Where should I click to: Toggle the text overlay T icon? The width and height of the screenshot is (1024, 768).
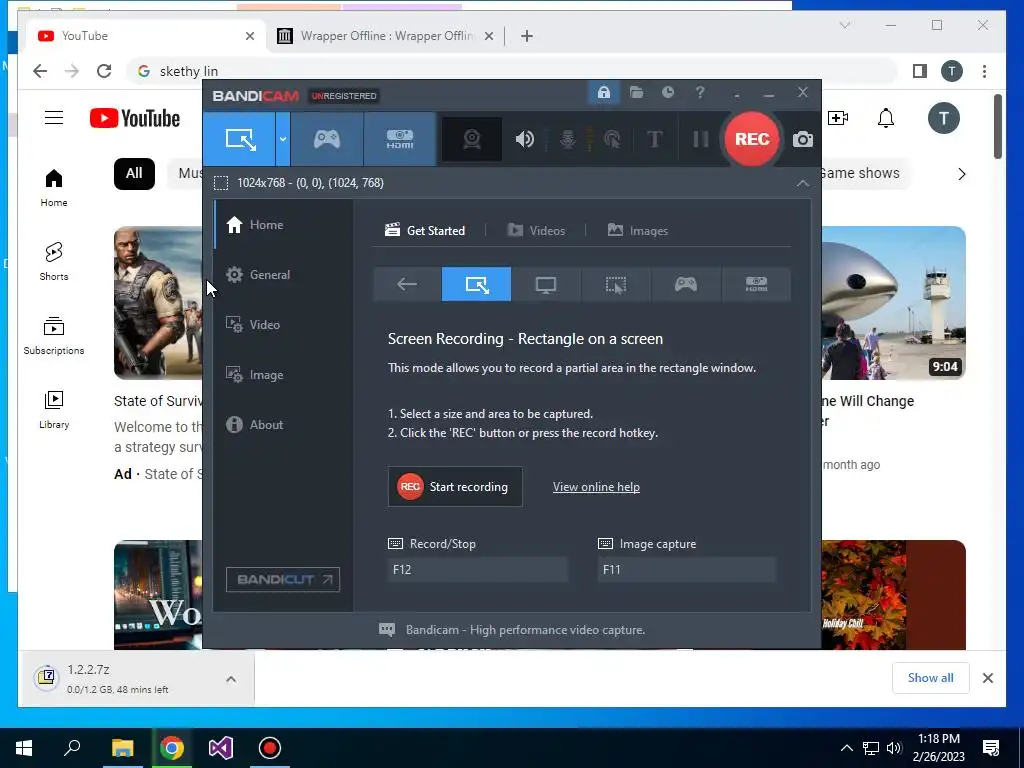click(x=654, y=139)
